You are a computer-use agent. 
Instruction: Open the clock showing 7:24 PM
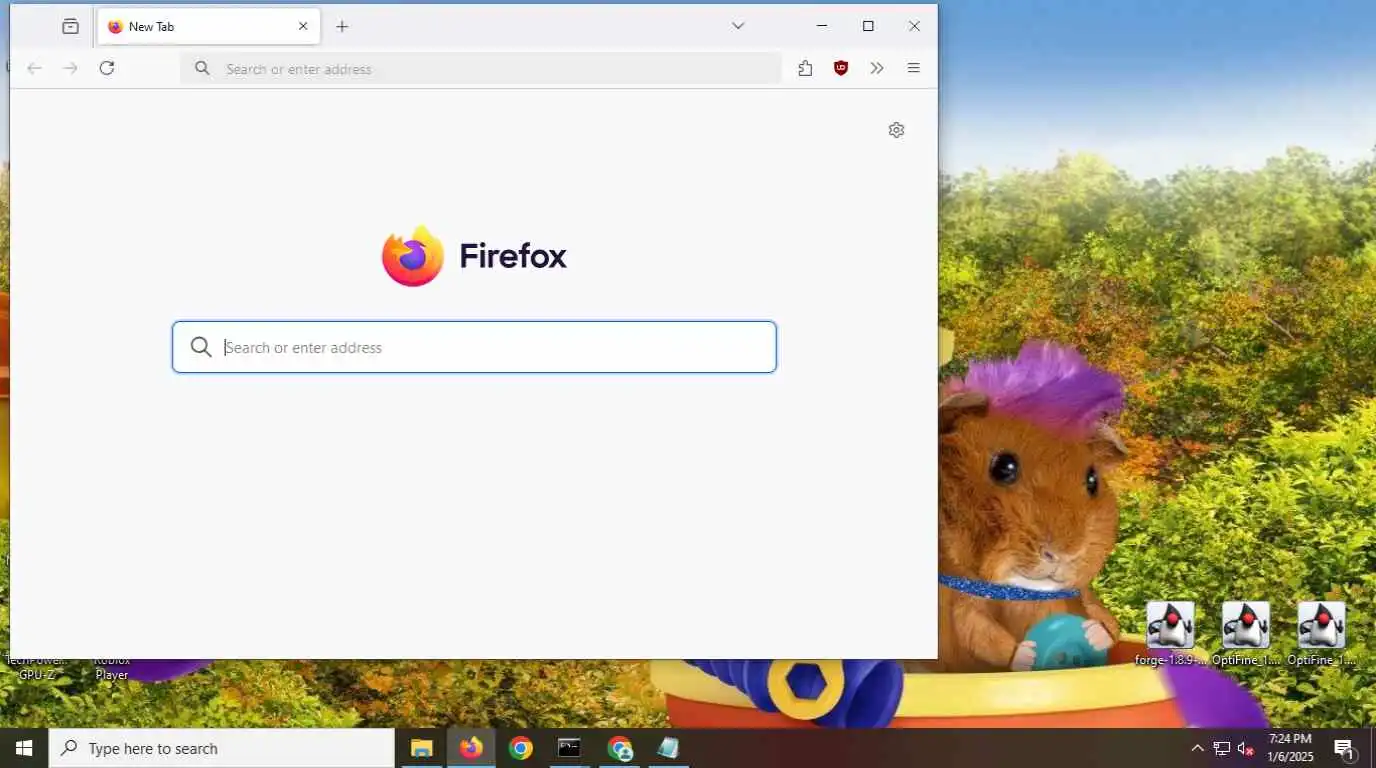(x=1290, y=748)
